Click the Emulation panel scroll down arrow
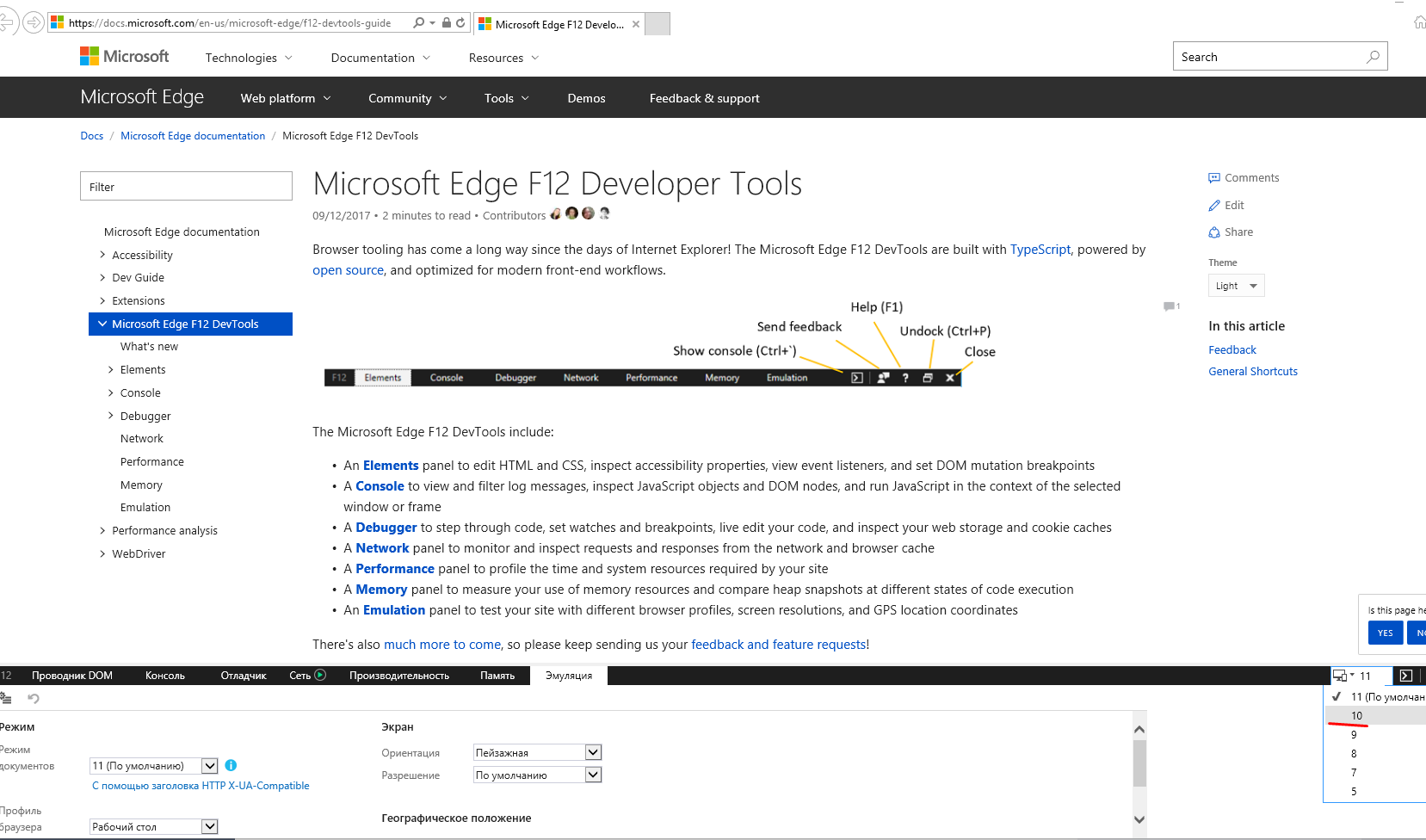Image resolution: width=1426 pixels, height=840 pixels. 1139,819
